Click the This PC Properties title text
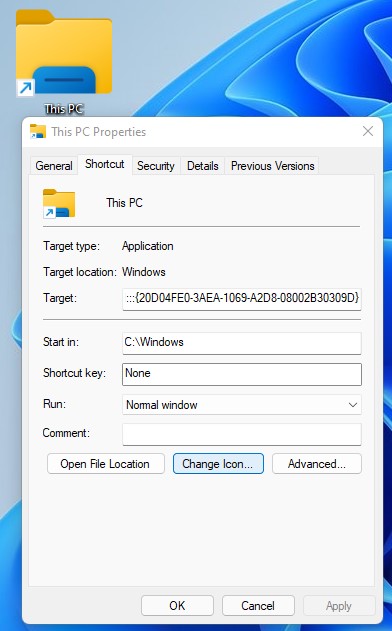This screenshot has height=631, width=392. click(x=99, y=132)
